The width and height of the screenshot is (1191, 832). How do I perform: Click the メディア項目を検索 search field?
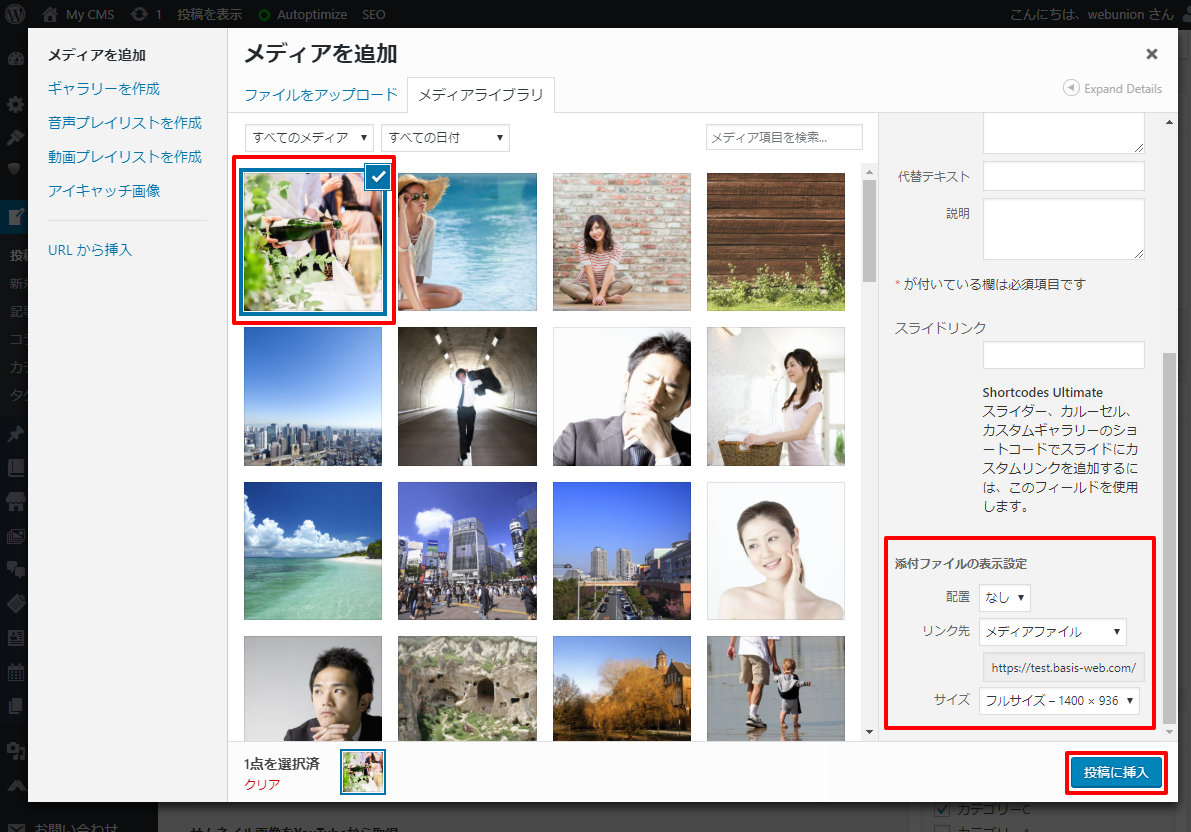[784, 138]
